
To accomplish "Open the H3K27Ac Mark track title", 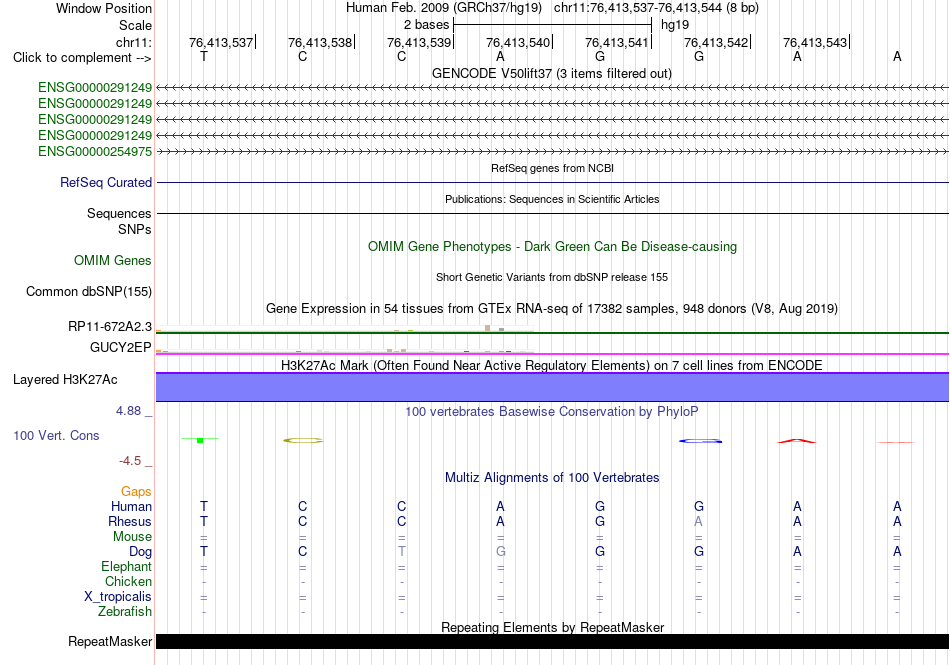I will click(x=552, y=365).
